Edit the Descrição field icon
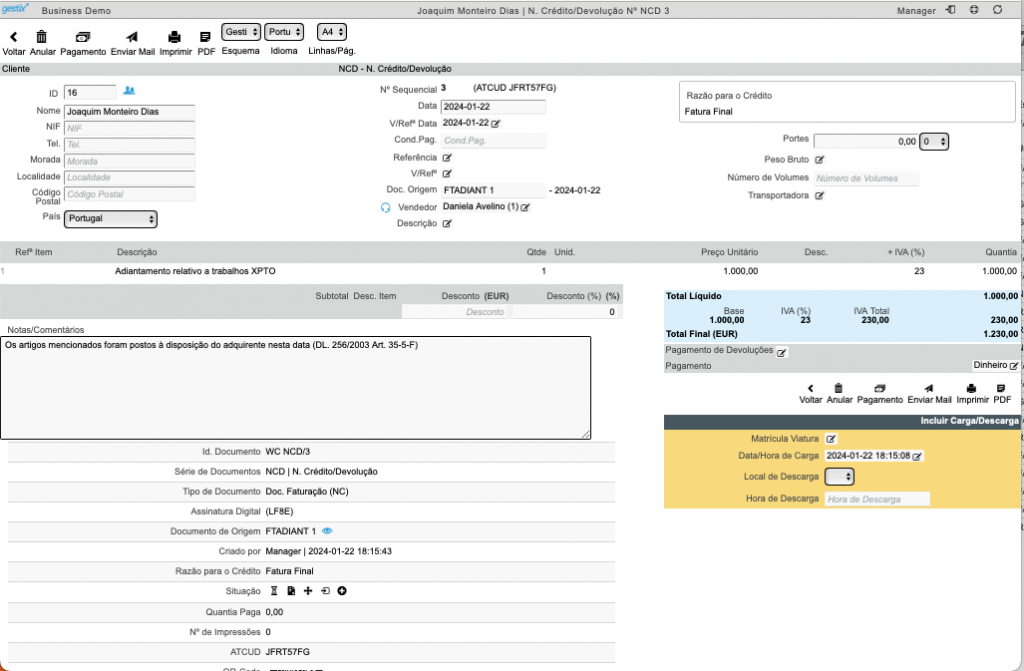1024x671 pixels. click(x=447, y=223)
